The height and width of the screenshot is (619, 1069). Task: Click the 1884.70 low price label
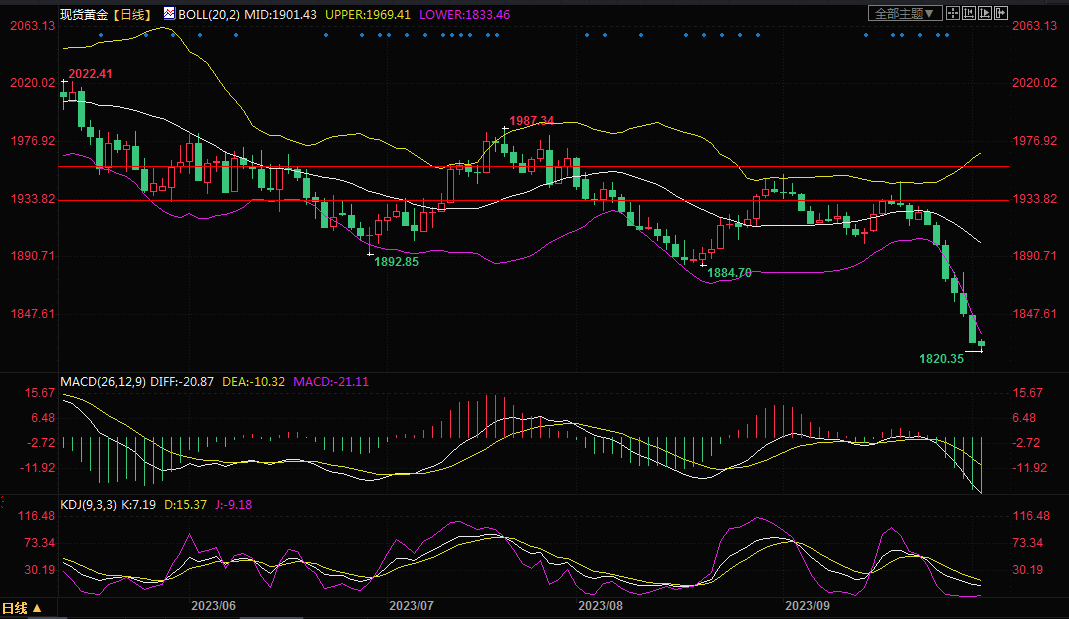[x=729, y=272]
